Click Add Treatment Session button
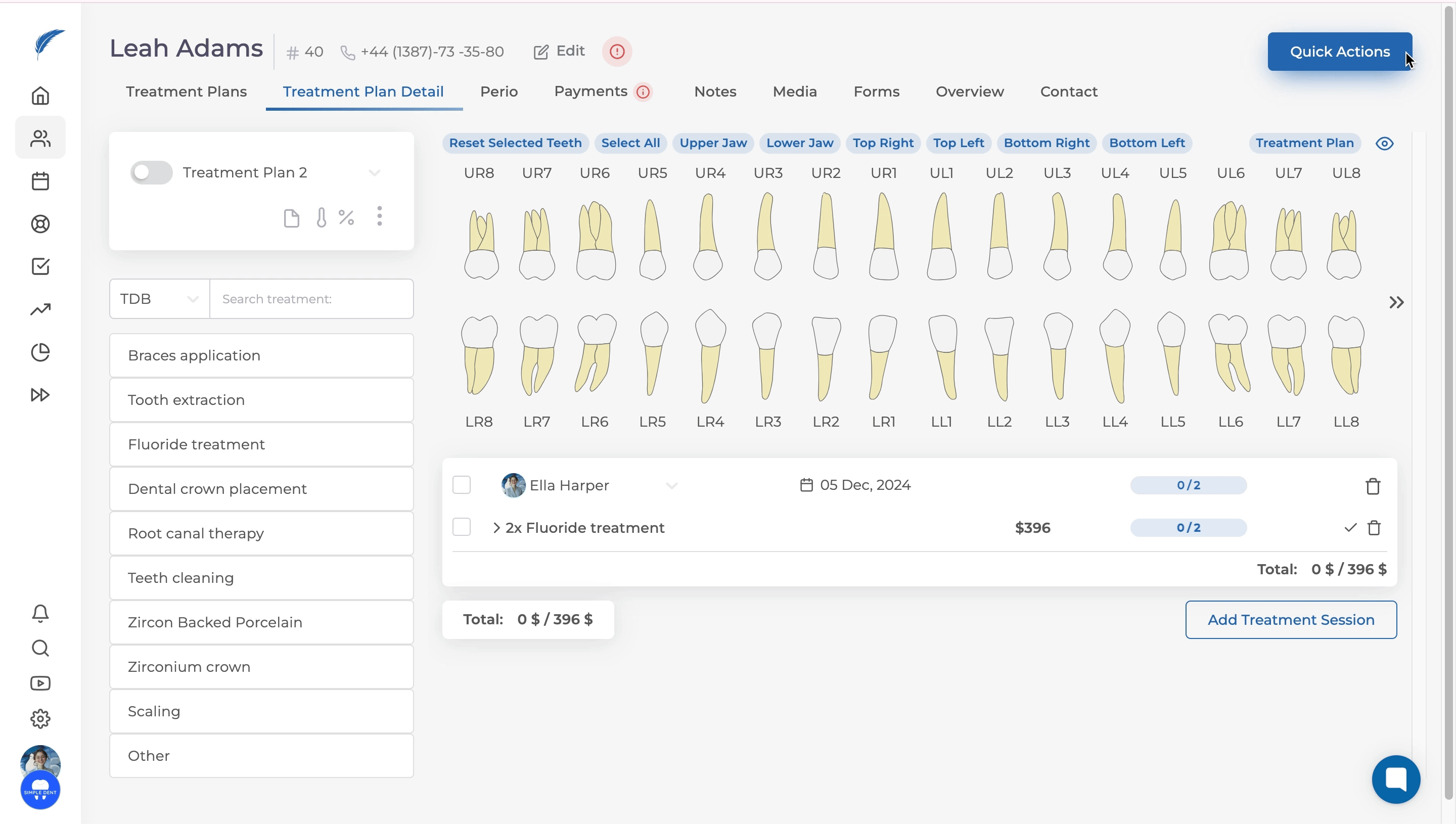 click(x=1291, y=620)
